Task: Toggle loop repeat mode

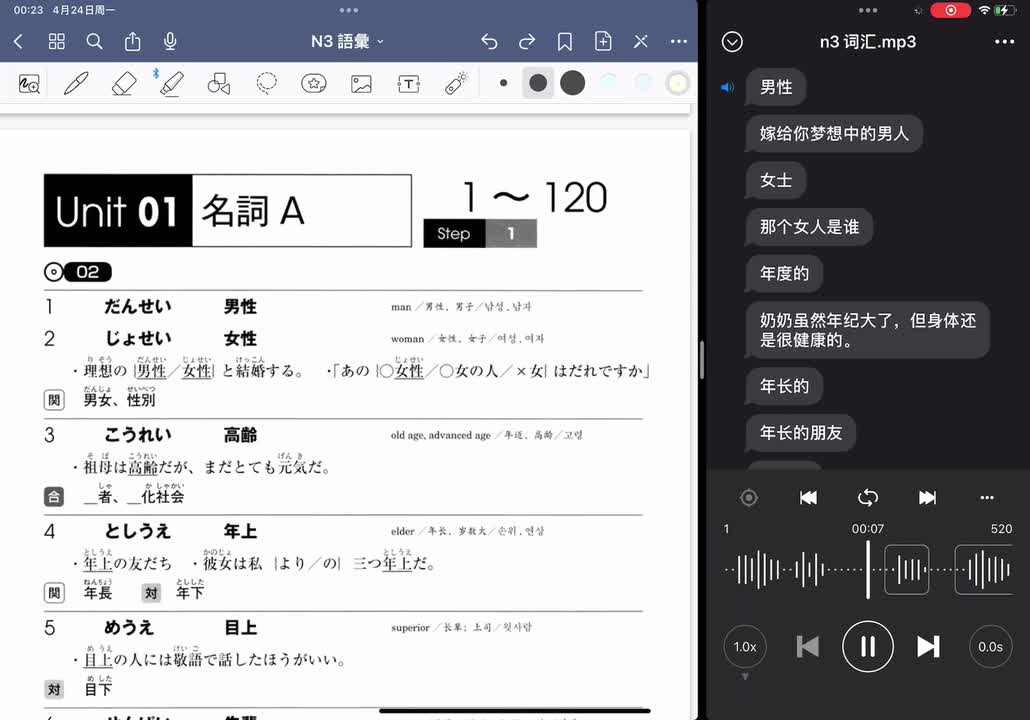Action: [868, 497]
